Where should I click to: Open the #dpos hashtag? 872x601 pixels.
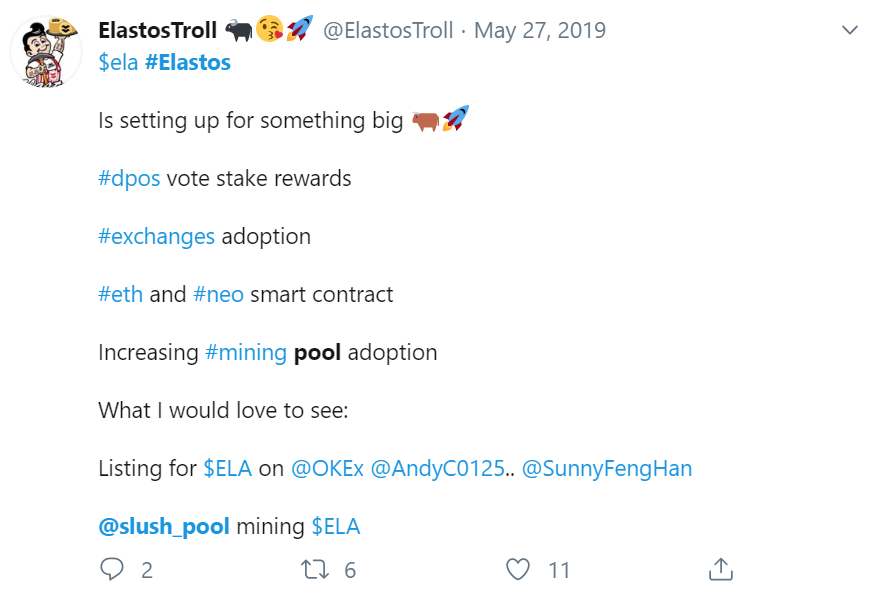[x=129, y=179]
